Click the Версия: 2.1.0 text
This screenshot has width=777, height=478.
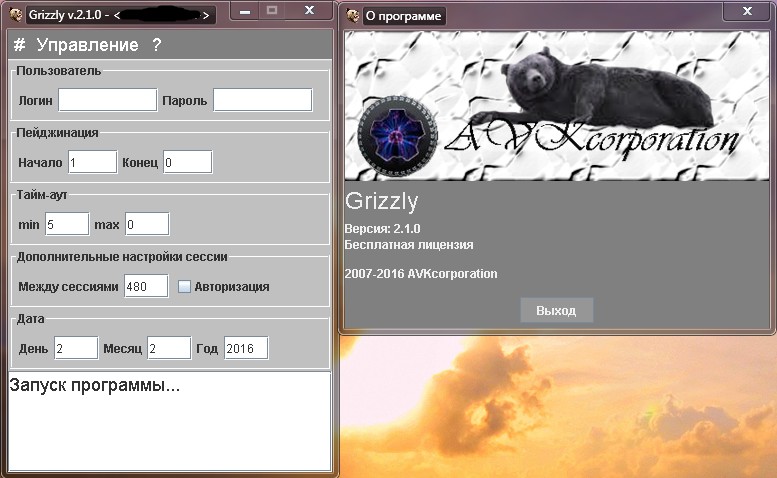click(x=382, y=229)
